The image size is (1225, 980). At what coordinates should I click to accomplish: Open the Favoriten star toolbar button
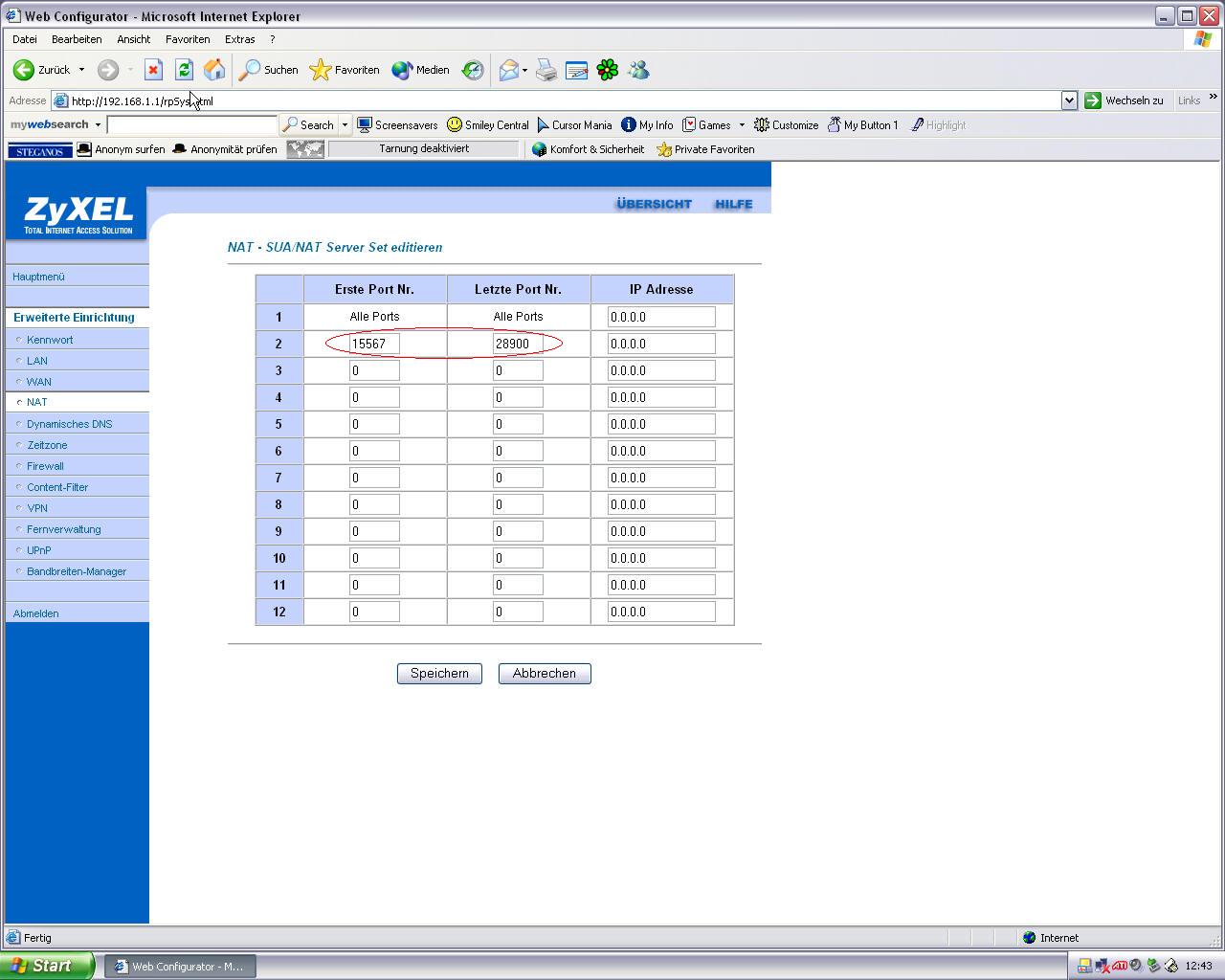click(345, 70)
